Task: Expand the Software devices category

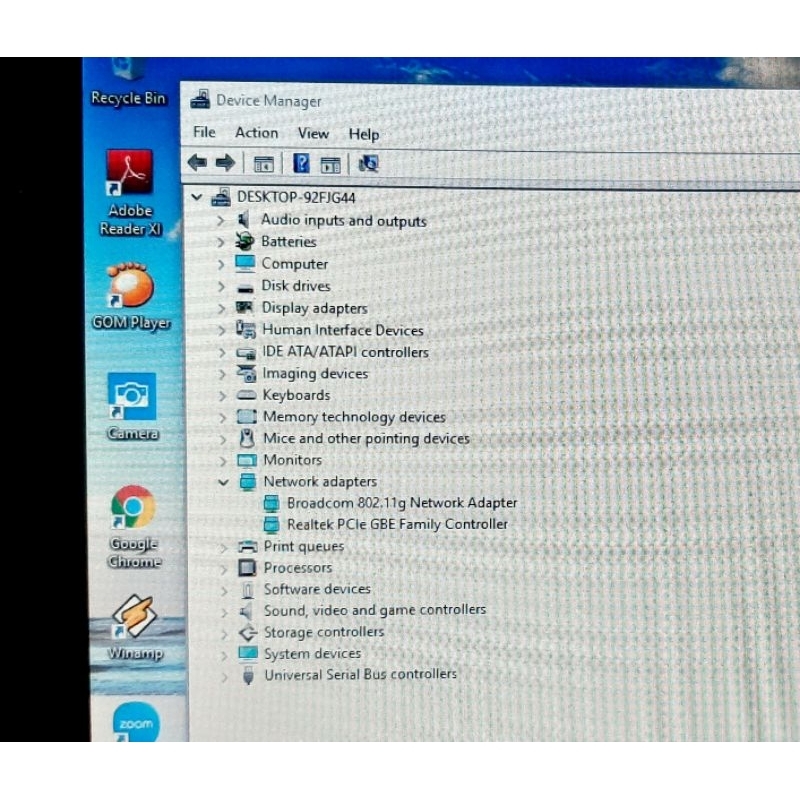Action: [224, 590]
